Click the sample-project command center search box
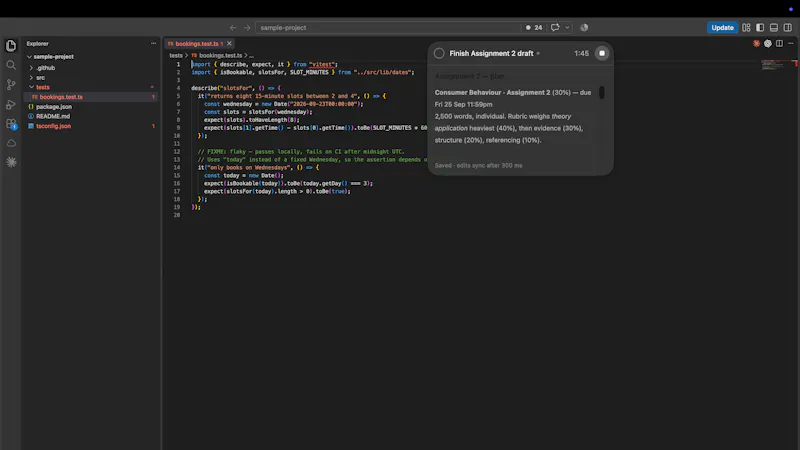Screen dimensions: 800x450 pyautogui.click(x=388, y=28)
